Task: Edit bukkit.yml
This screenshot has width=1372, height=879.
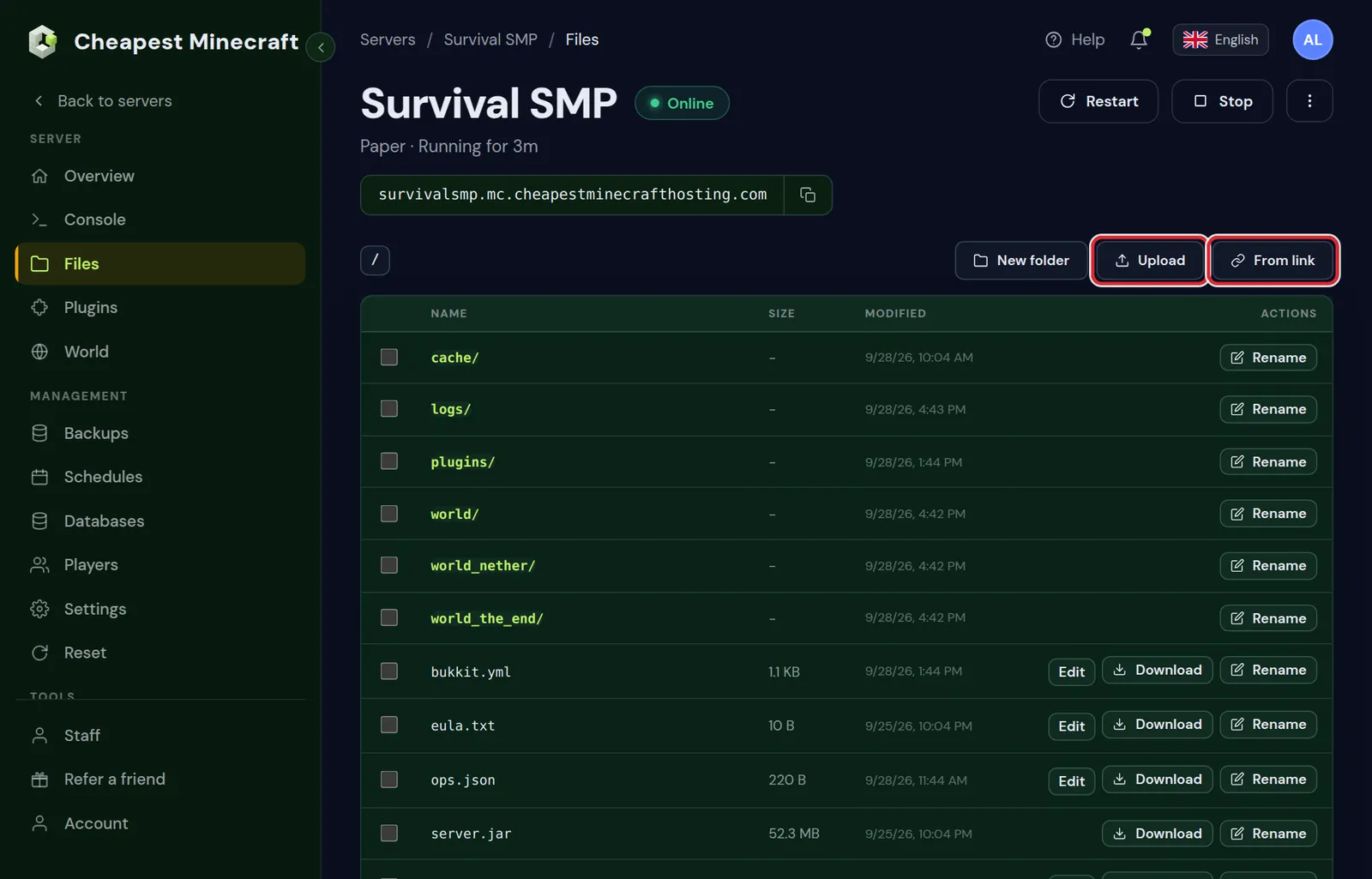Action: point(1072,671)
